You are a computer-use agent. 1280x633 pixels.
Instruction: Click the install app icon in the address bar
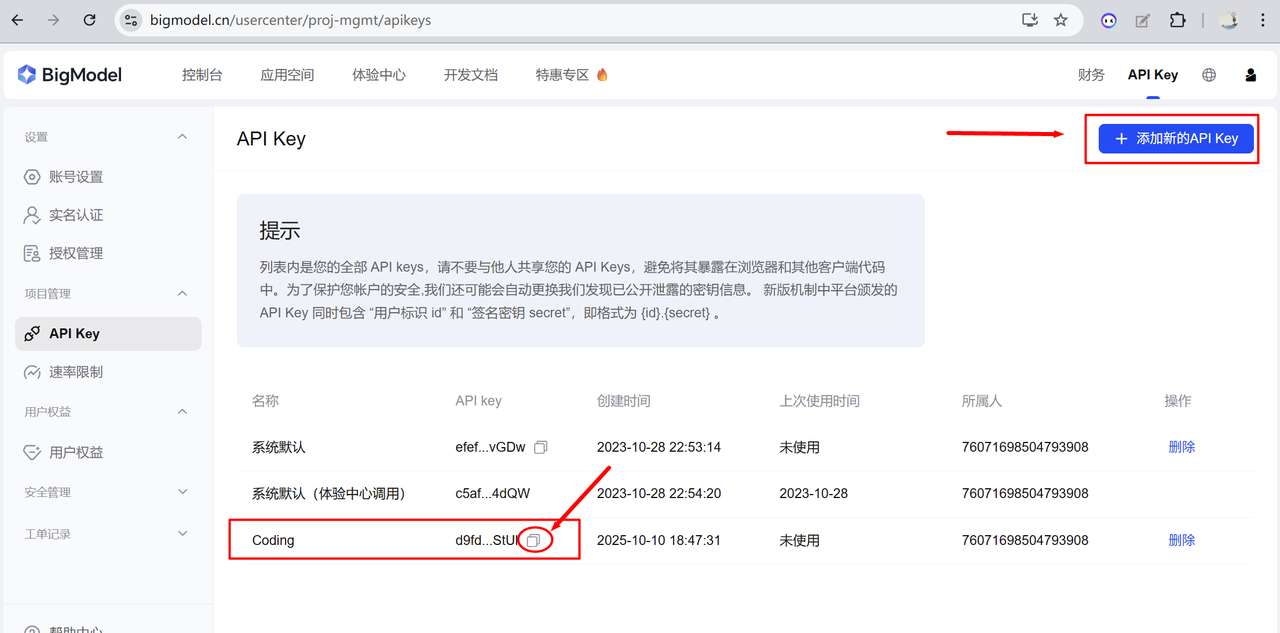click(x=1029, y=20)
